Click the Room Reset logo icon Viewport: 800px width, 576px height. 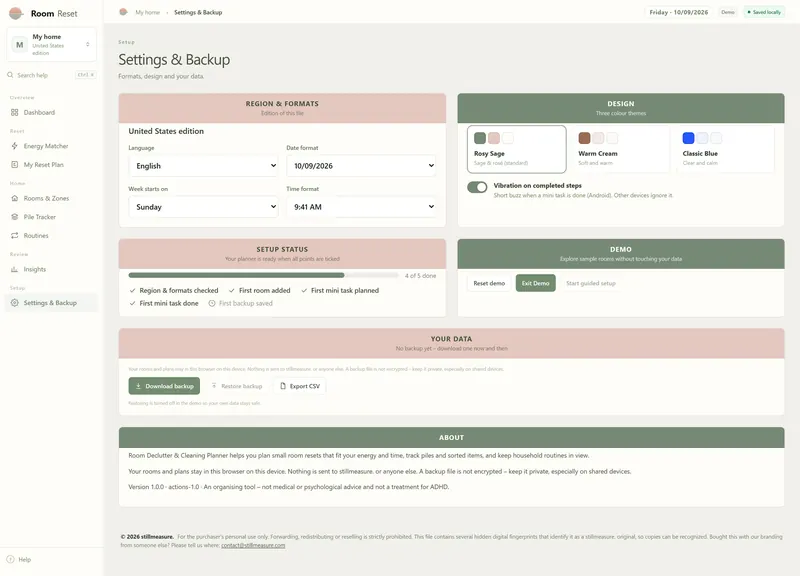point(16,13)
